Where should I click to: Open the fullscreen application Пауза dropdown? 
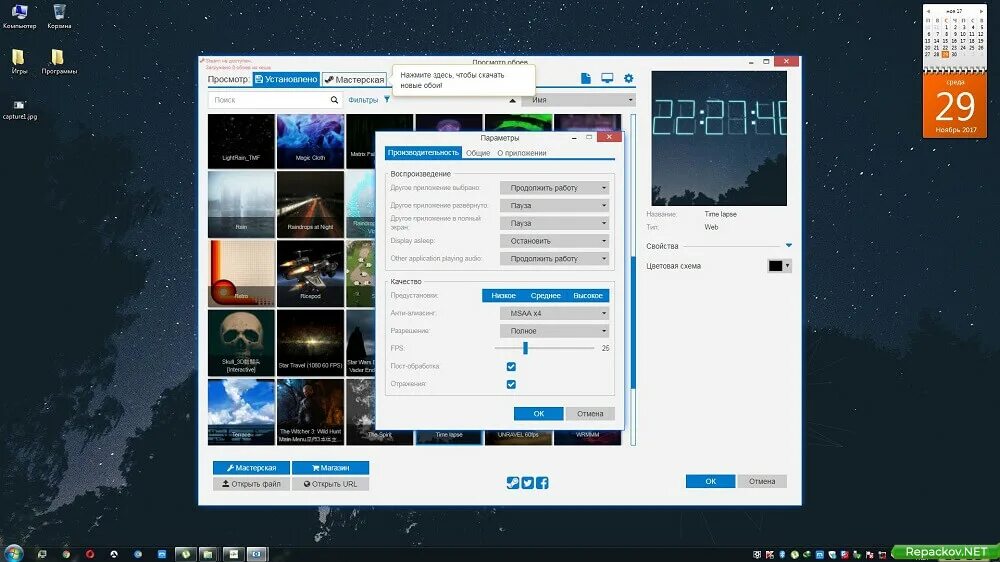point(554,223)
